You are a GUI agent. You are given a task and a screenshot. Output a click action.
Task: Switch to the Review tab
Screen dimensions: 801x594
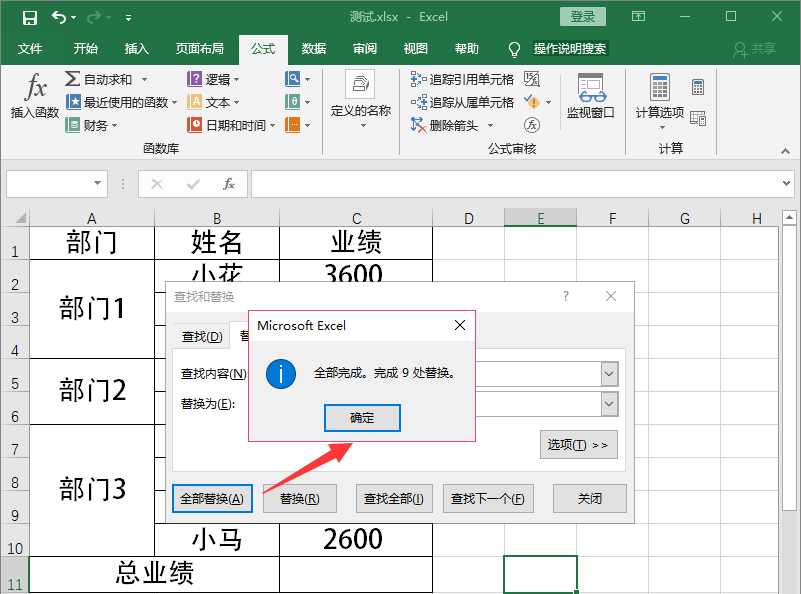pos(365,49)
